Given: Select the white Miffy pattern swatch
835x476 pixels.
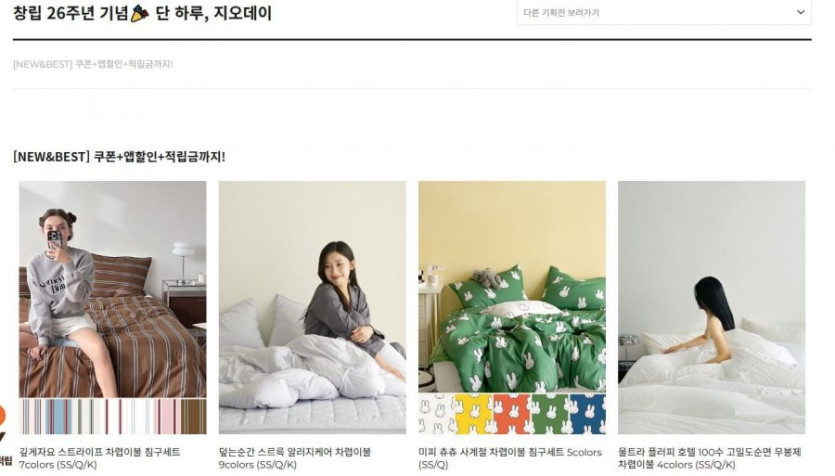Looking at the screenshot, I should pyautogui.click(x=437, y=414).
